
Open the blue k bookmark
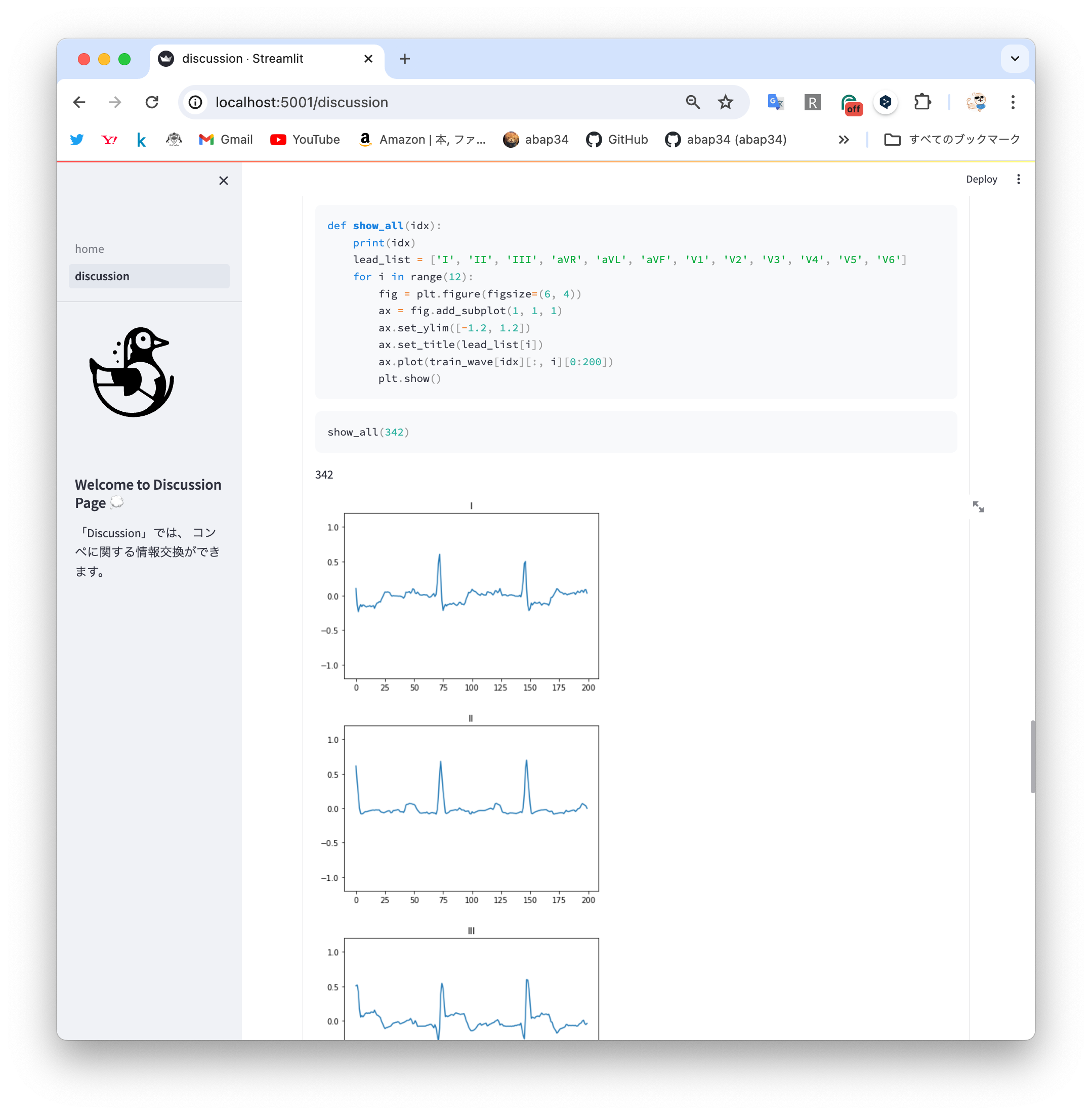141,139
